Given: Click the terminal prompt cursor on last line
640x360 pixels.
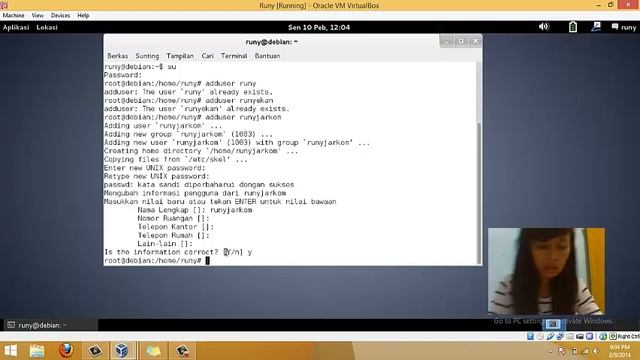Looking at the screenshot, I should (207, 260).
